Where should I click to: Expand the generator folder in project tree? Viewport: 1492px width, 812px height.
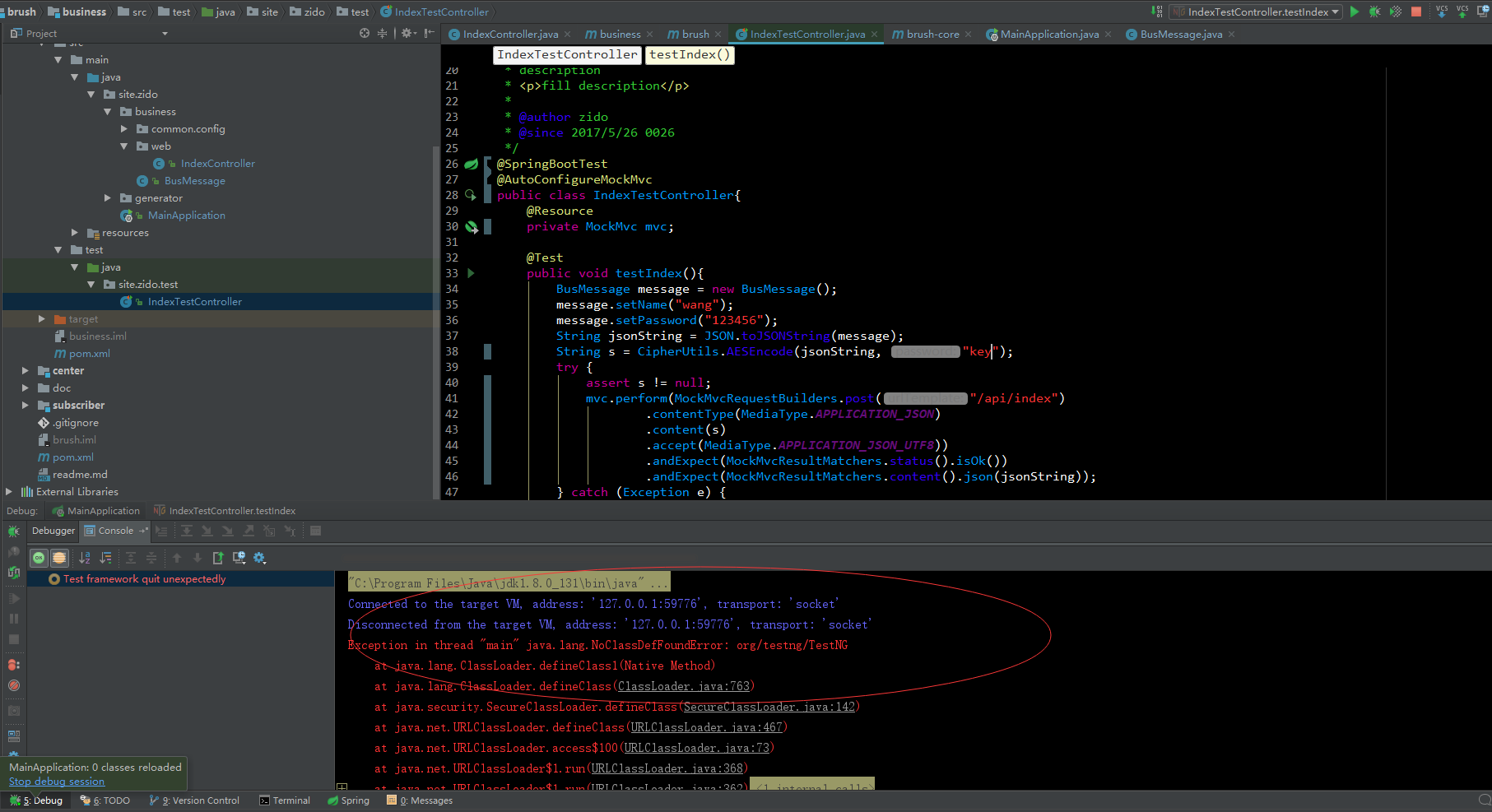tap(108, 198)
